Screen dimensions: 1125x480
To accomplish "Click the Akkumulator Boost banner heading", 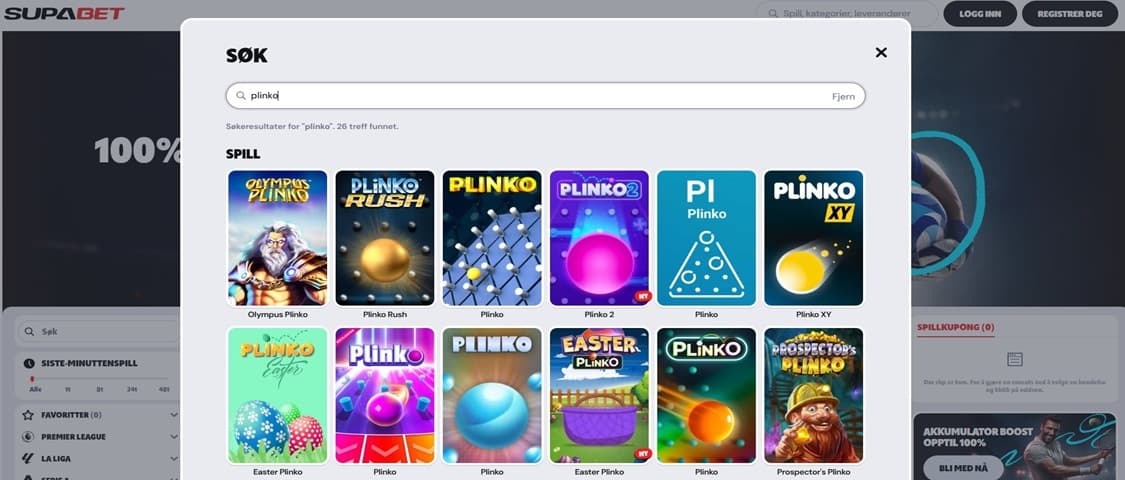I will tap(978, 437).
